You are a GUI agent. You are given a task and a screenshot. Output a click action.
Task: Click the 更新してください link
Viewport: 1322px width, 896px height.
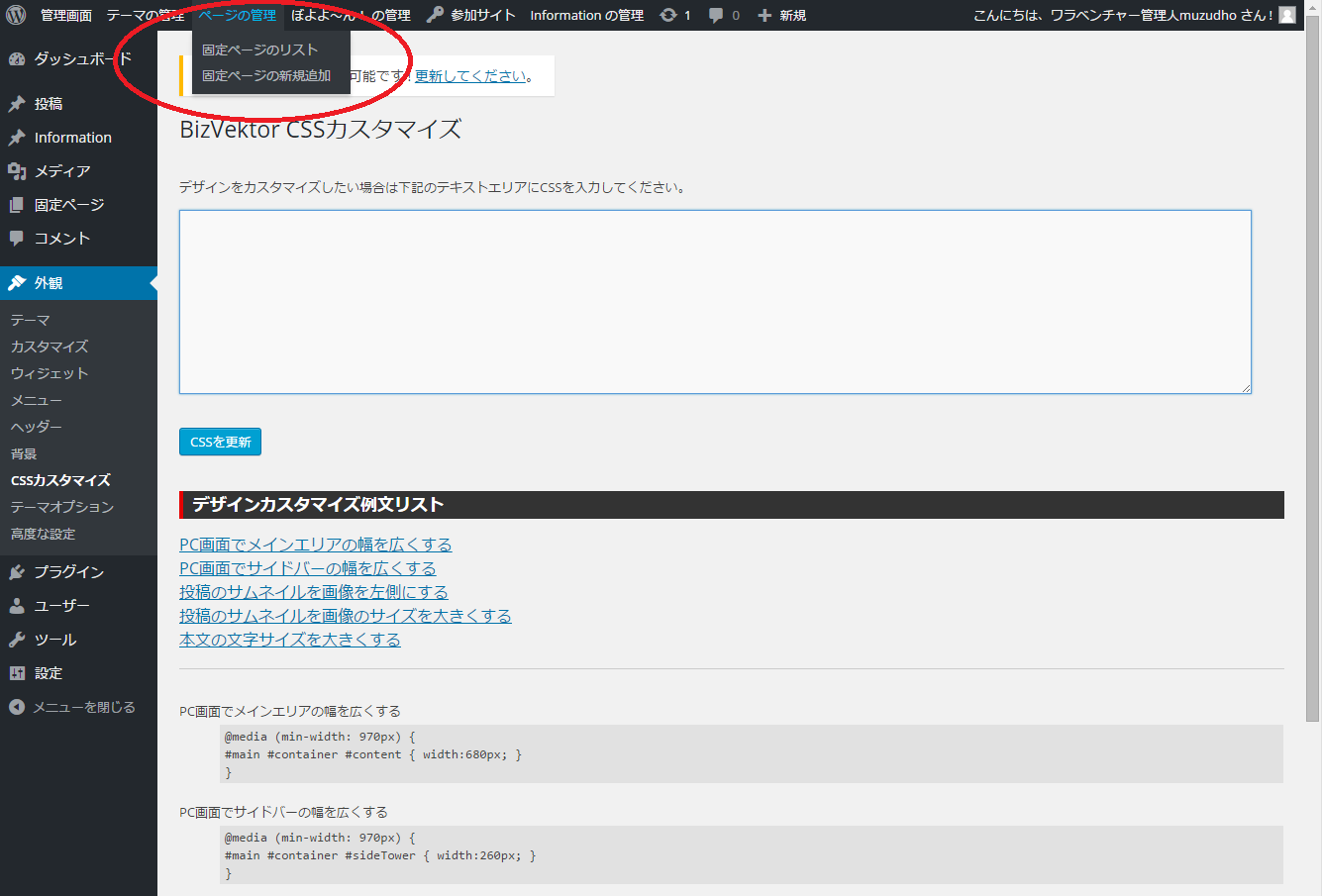click(470, 76)
